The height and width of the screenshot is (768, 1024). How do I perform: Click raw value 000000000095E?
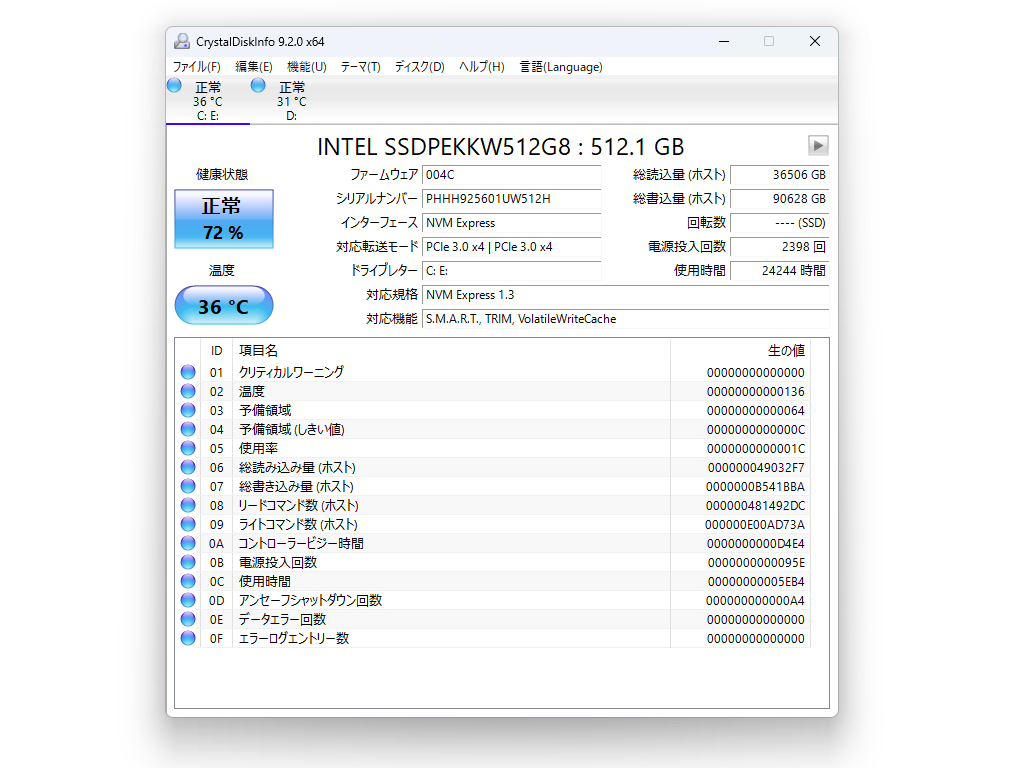[x=756, y=562]
